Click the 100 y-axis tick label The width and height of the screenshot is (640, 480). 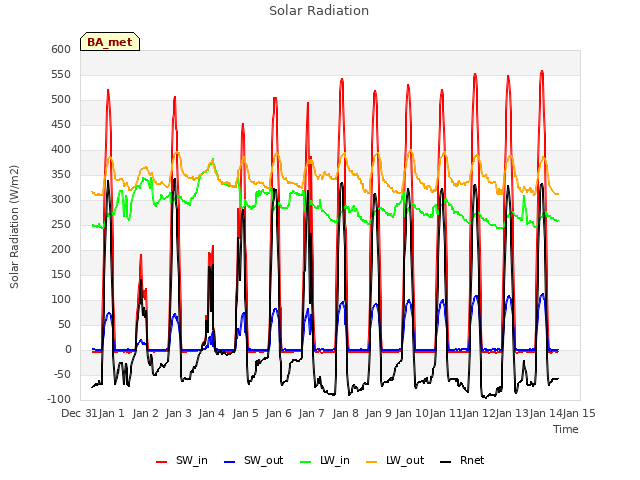(61, 300)
